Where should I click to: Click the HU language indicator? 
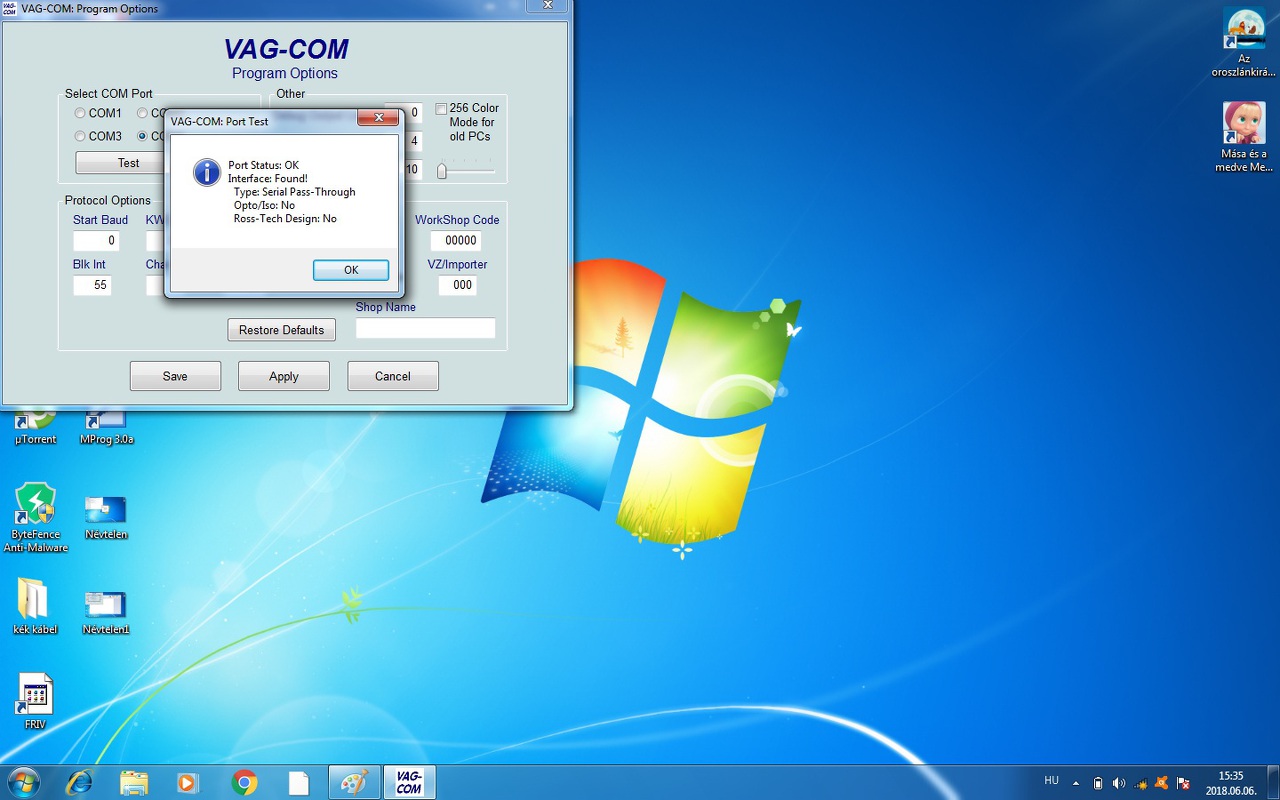[1051, 781]
